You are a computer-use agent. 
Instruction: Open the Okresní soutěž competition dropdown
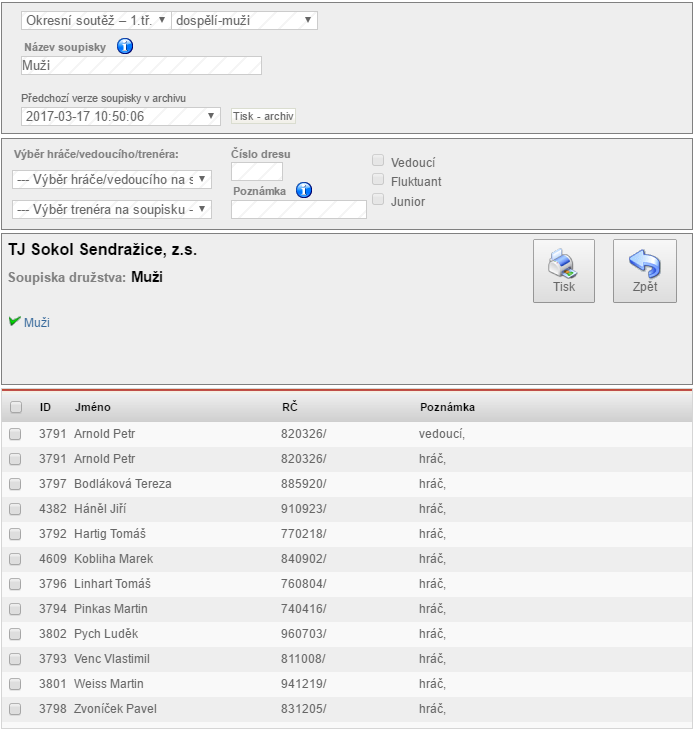tap(96, 21)
